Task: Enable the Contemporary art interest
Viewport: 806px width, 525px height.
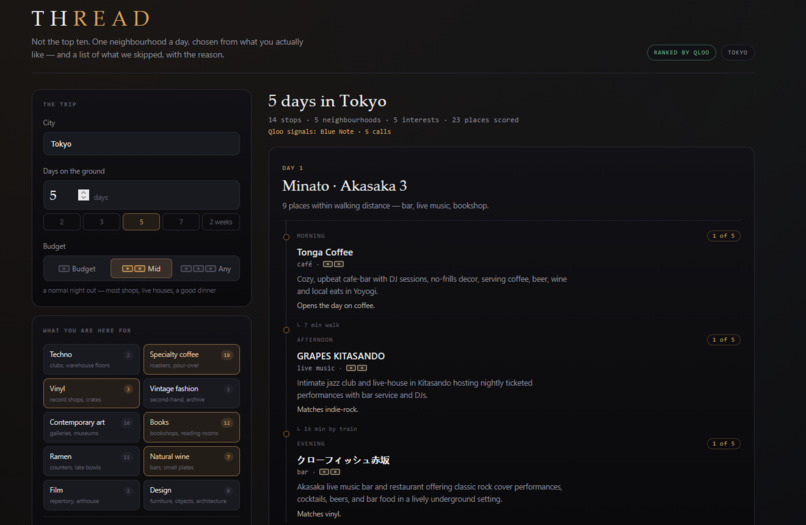Action: [91, 427]
